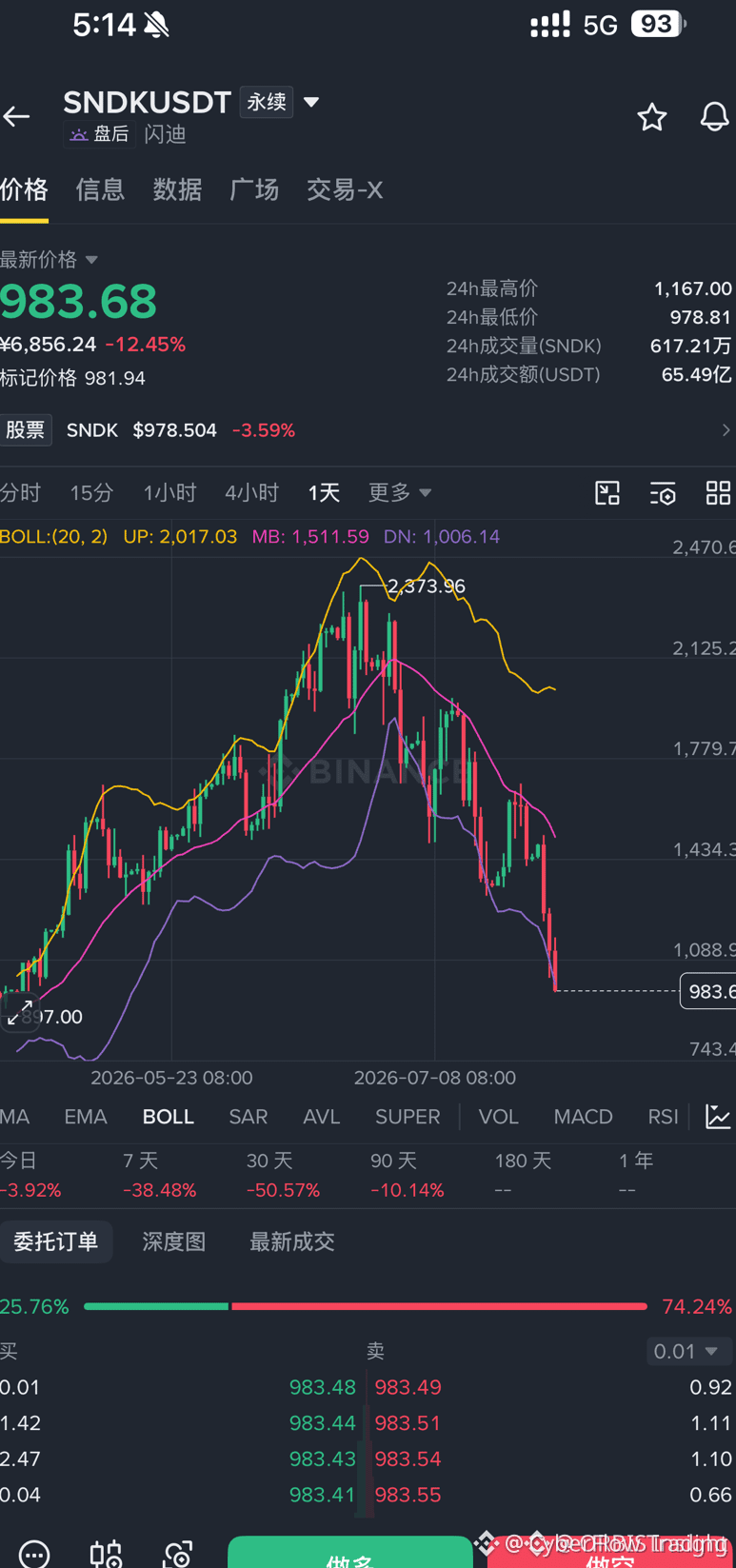Open the third bottom bar icon

coord(178,1553)
